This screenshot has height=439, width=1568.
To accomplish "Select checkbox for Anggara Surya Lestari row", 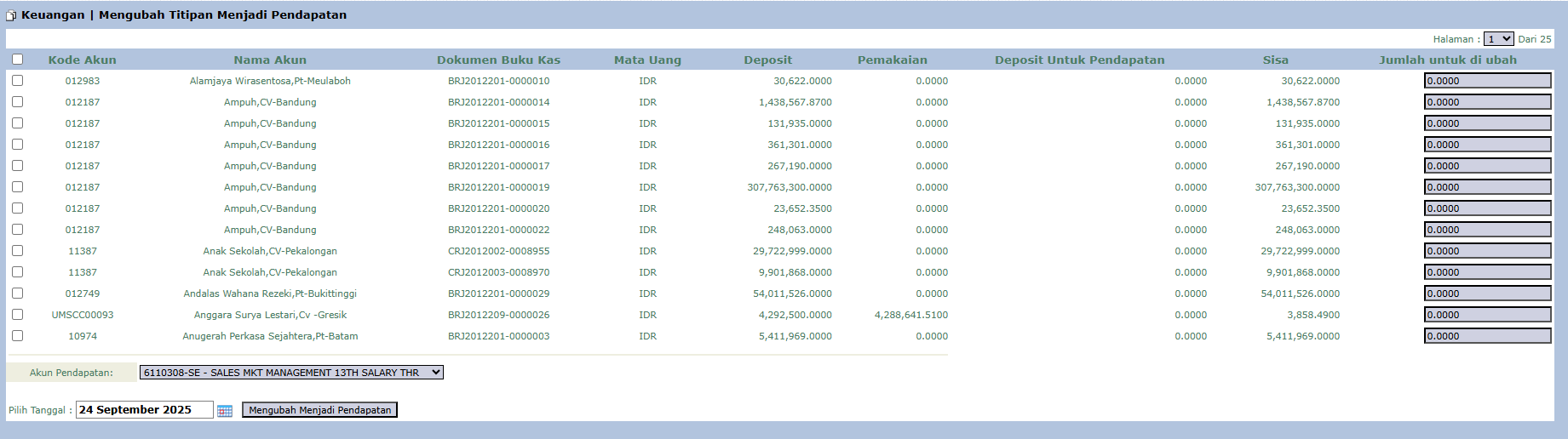I will click(x=17, y=315).
